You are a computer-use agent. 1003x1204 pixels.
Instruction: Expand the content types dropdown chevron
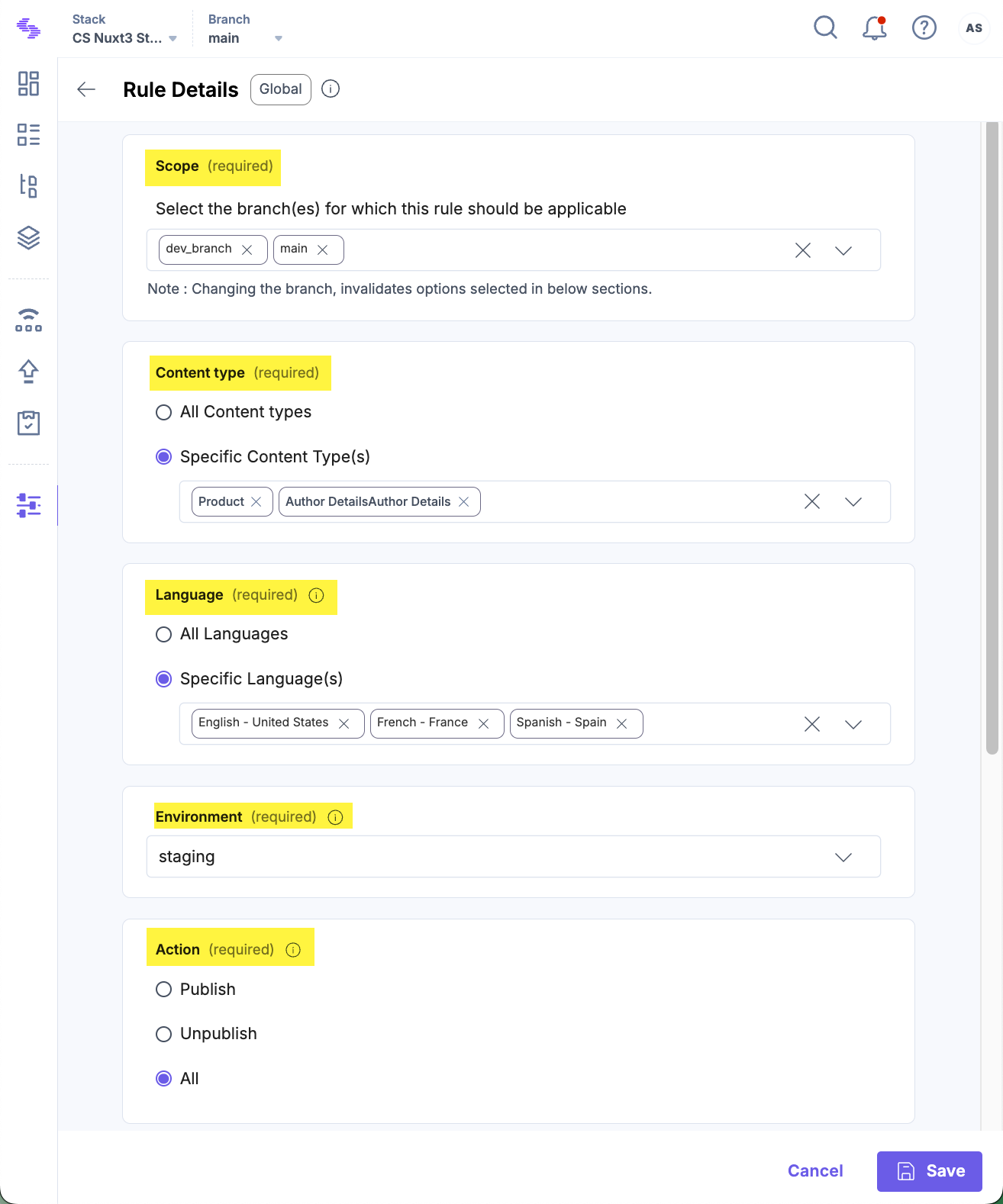[853, 501]
